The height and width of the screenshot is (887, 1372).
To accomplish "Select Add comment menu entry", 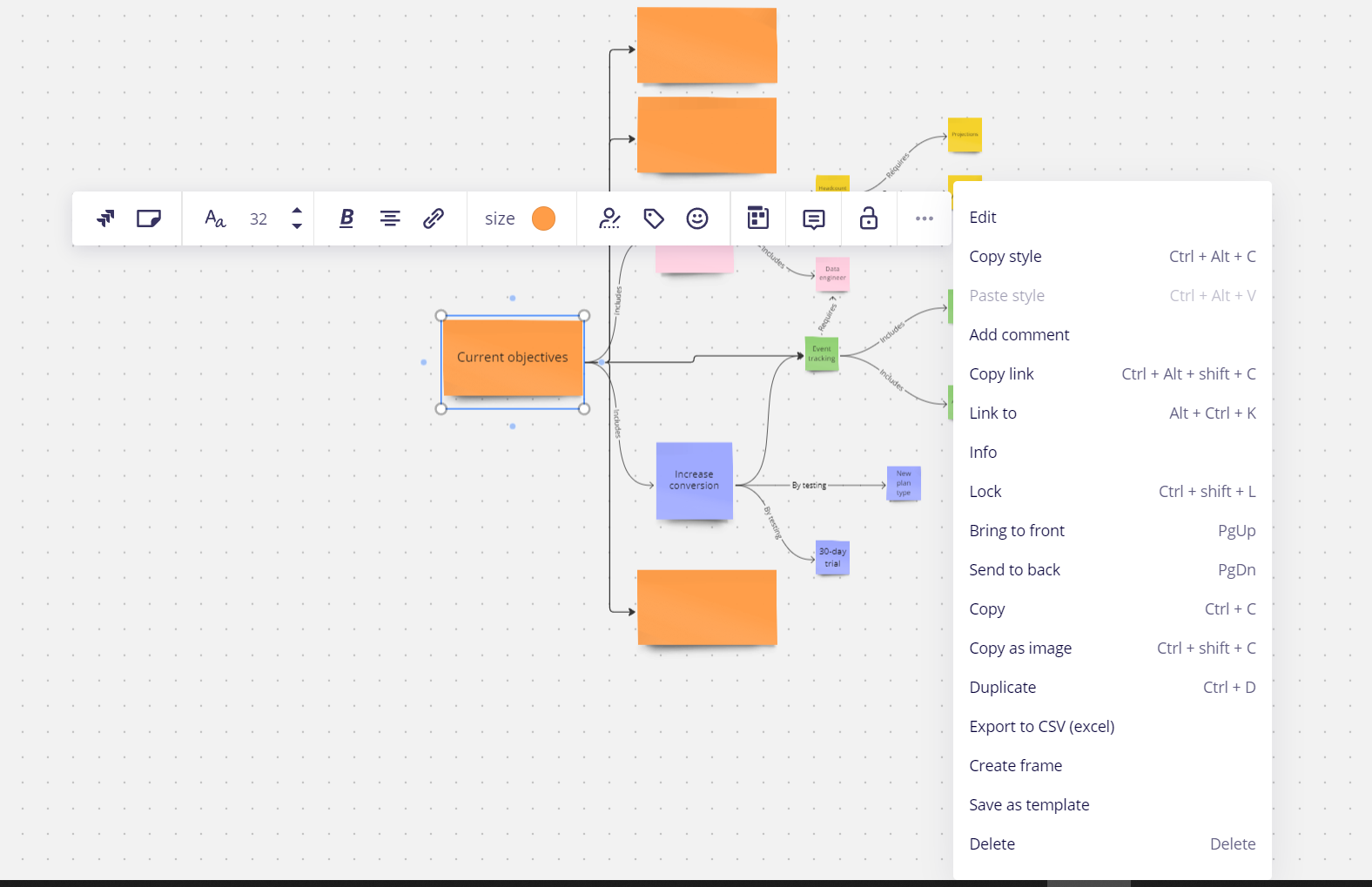I will [1113, 335].
